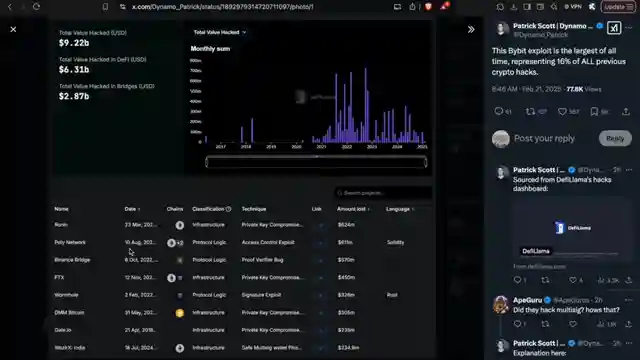Like ApeGuru's multisig tweet
The height and width of the screenshot is (360, 640).
(573, 324)
